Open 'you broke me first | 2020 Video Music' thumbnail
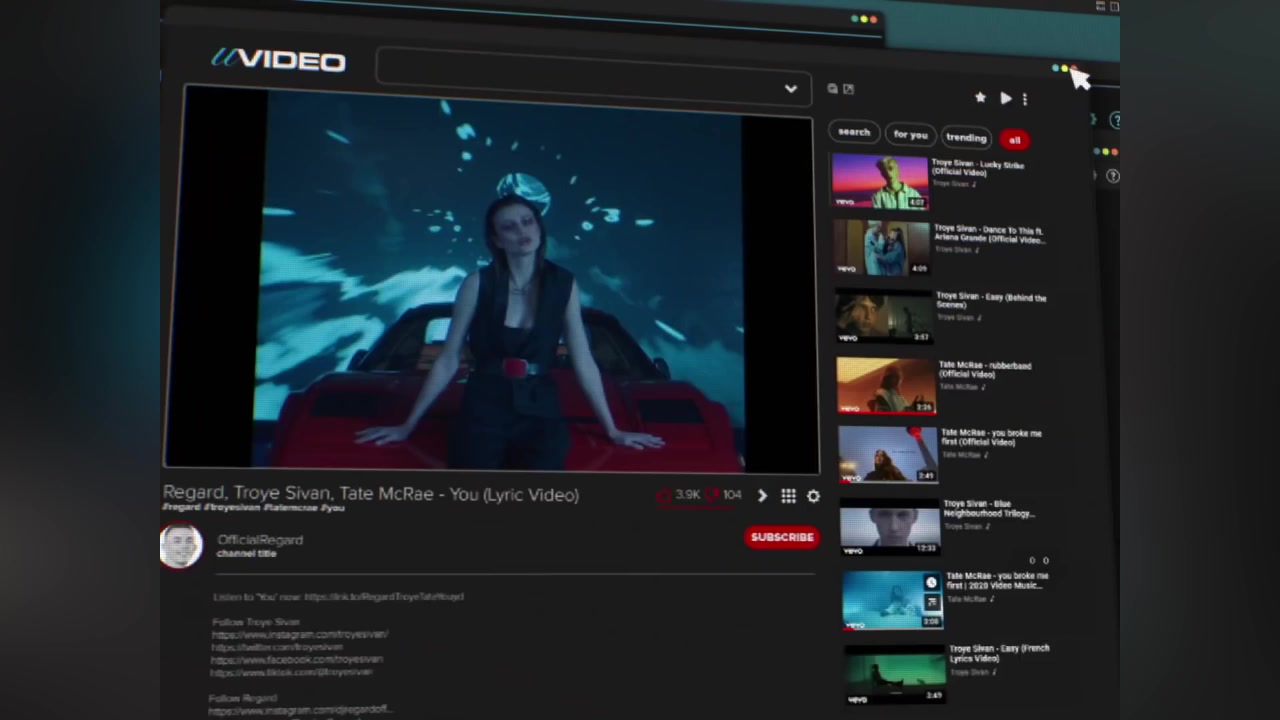This screenshot has width=1280, height=720. (x=892, y=600)
